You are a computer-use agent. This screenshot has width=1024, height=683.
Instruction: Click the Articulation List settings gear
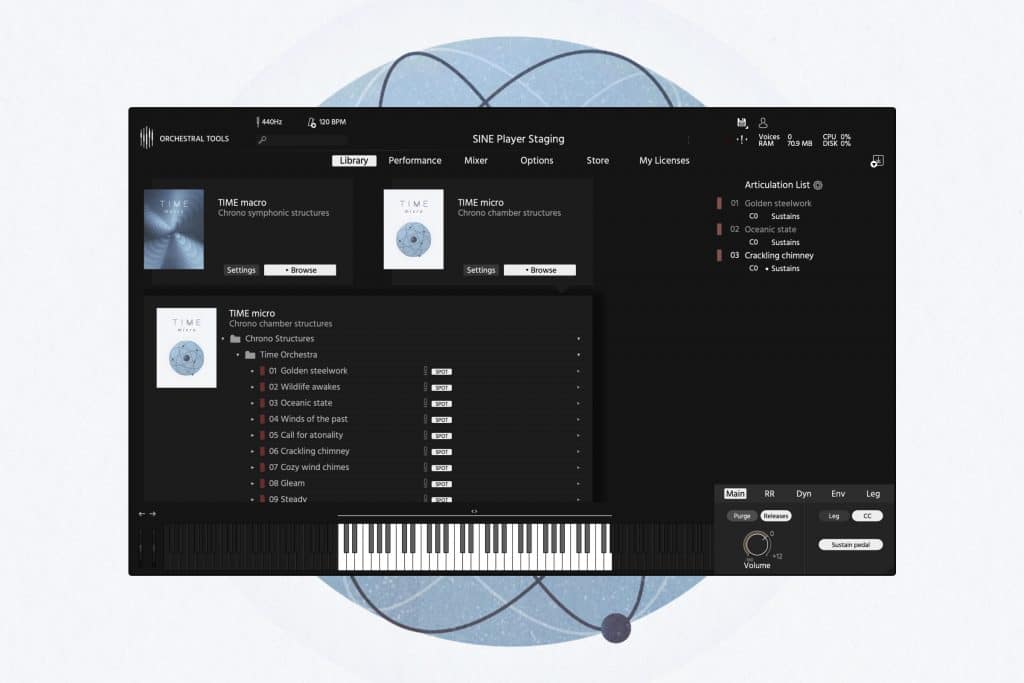(818, 185)
